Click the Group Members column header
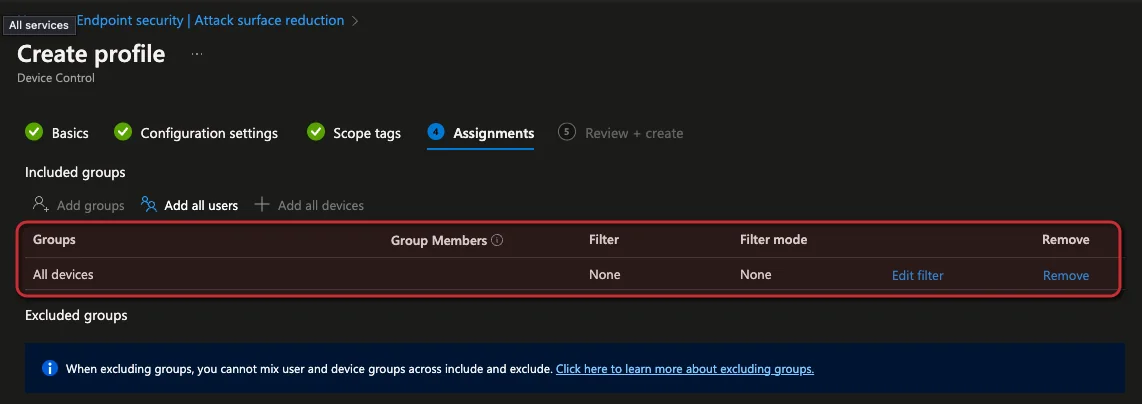 pos(439,239)
